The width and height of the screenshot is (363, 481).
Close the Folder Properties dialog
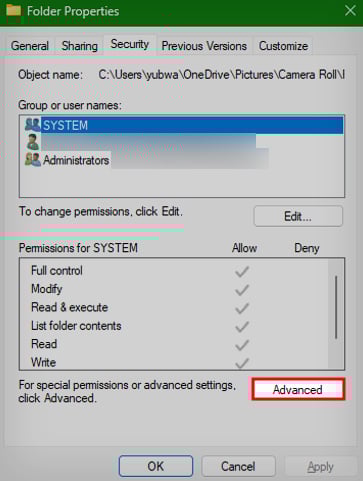pos(350,11)
